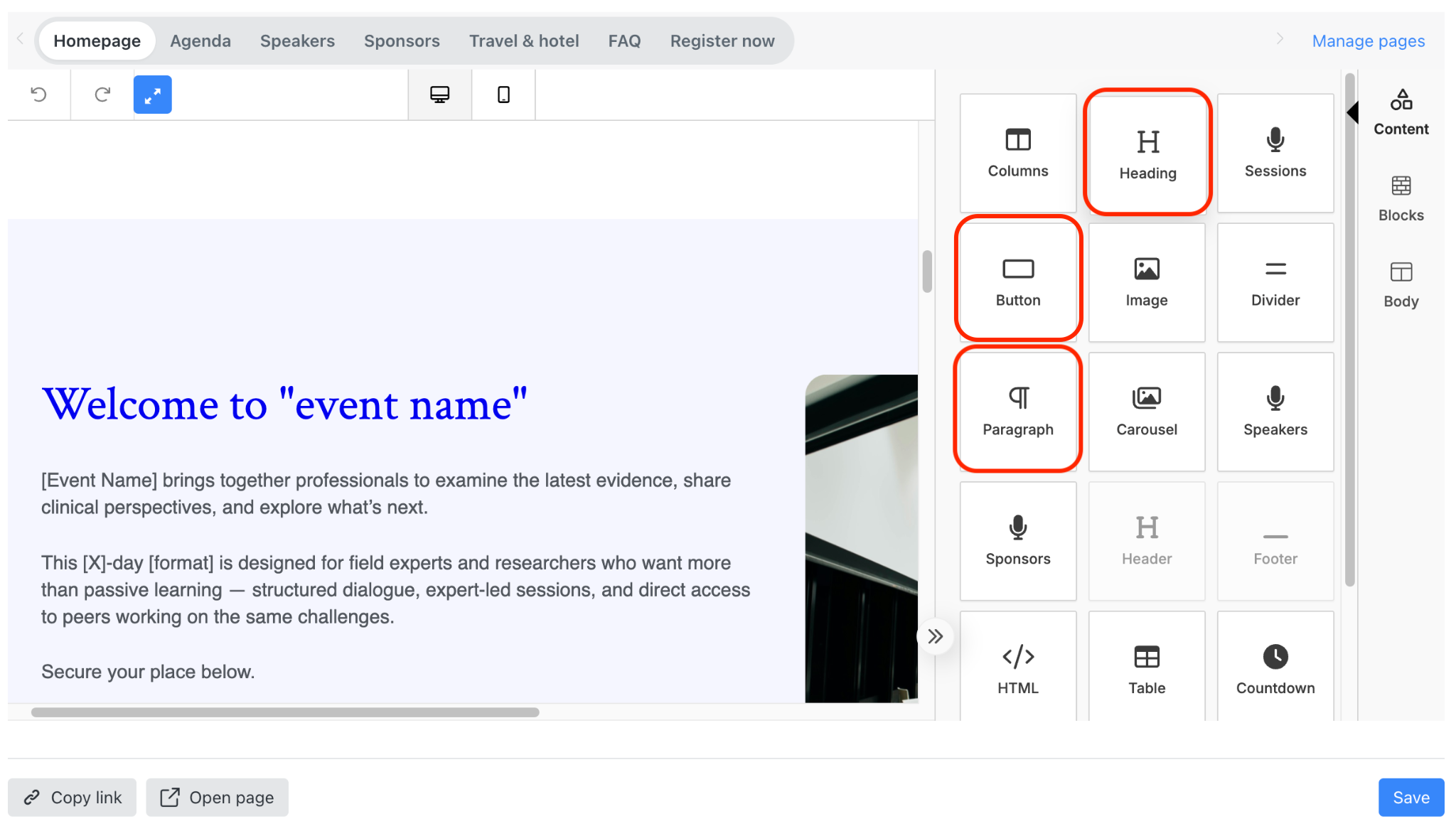The image size is (1456, 836).
Task: Open the Content panel
Action: click(1401, 112)
